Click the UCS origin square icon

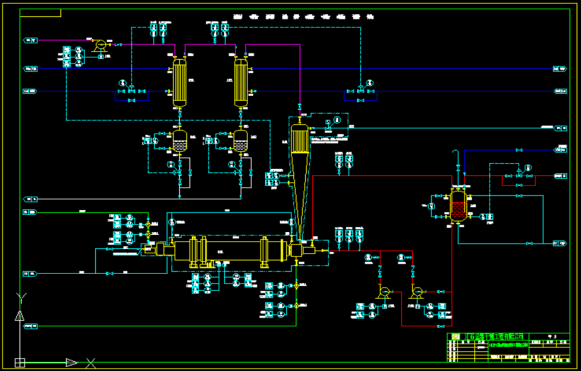click(x=20, y=362)
